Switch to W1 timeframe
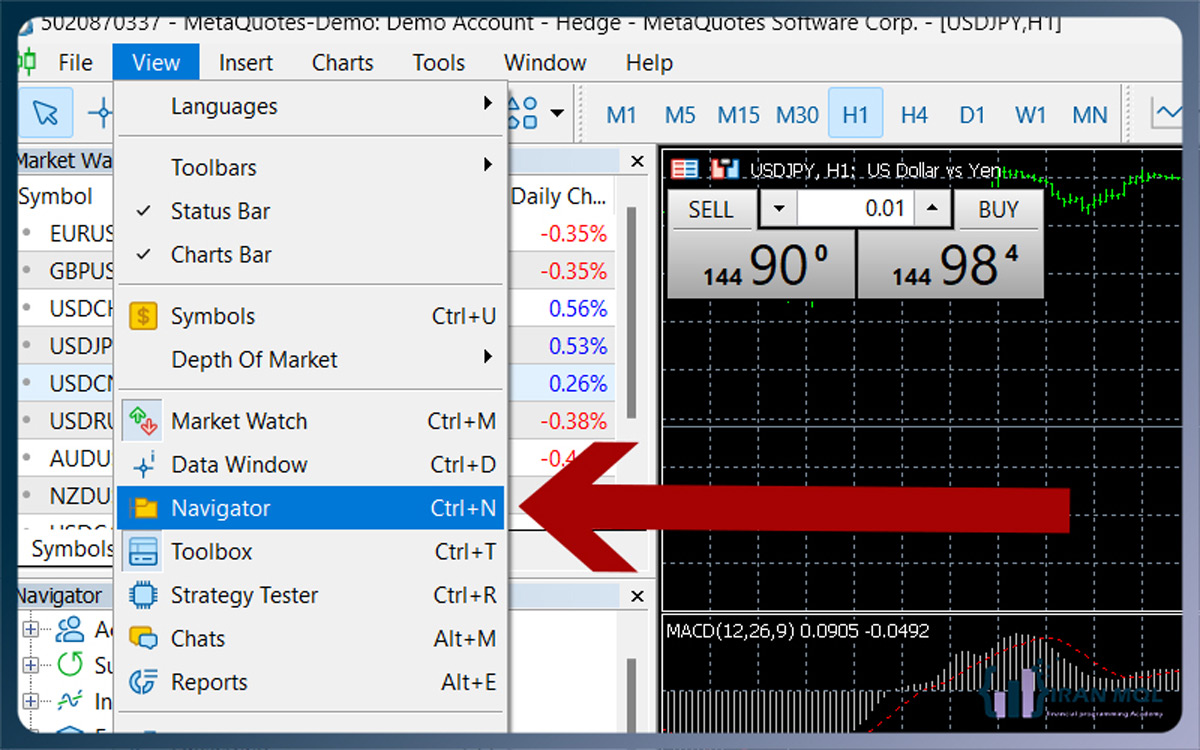Viewport: 1200px width, 750px height. click(x=1031, y=114)
